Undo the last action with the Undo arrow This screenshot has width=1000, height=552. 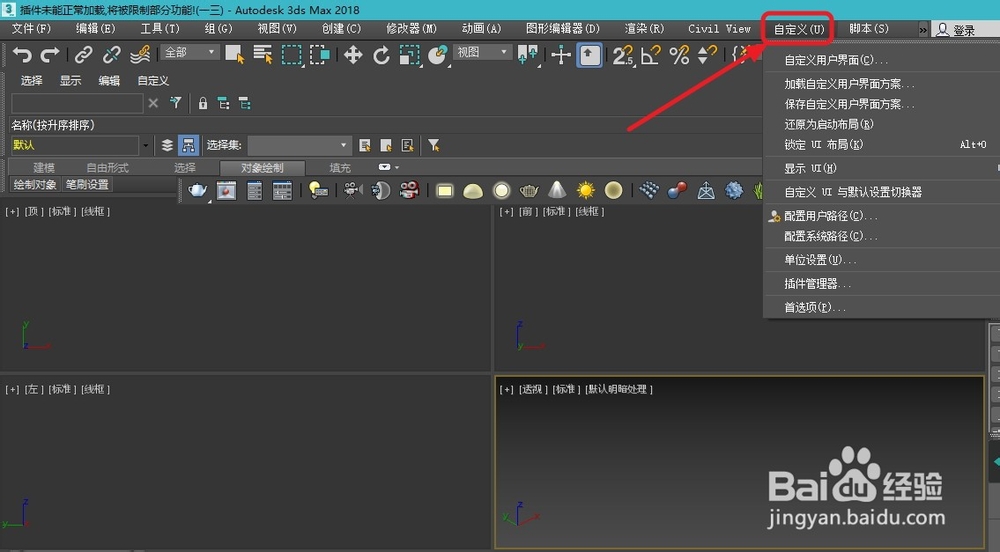[x=22, y=55]
